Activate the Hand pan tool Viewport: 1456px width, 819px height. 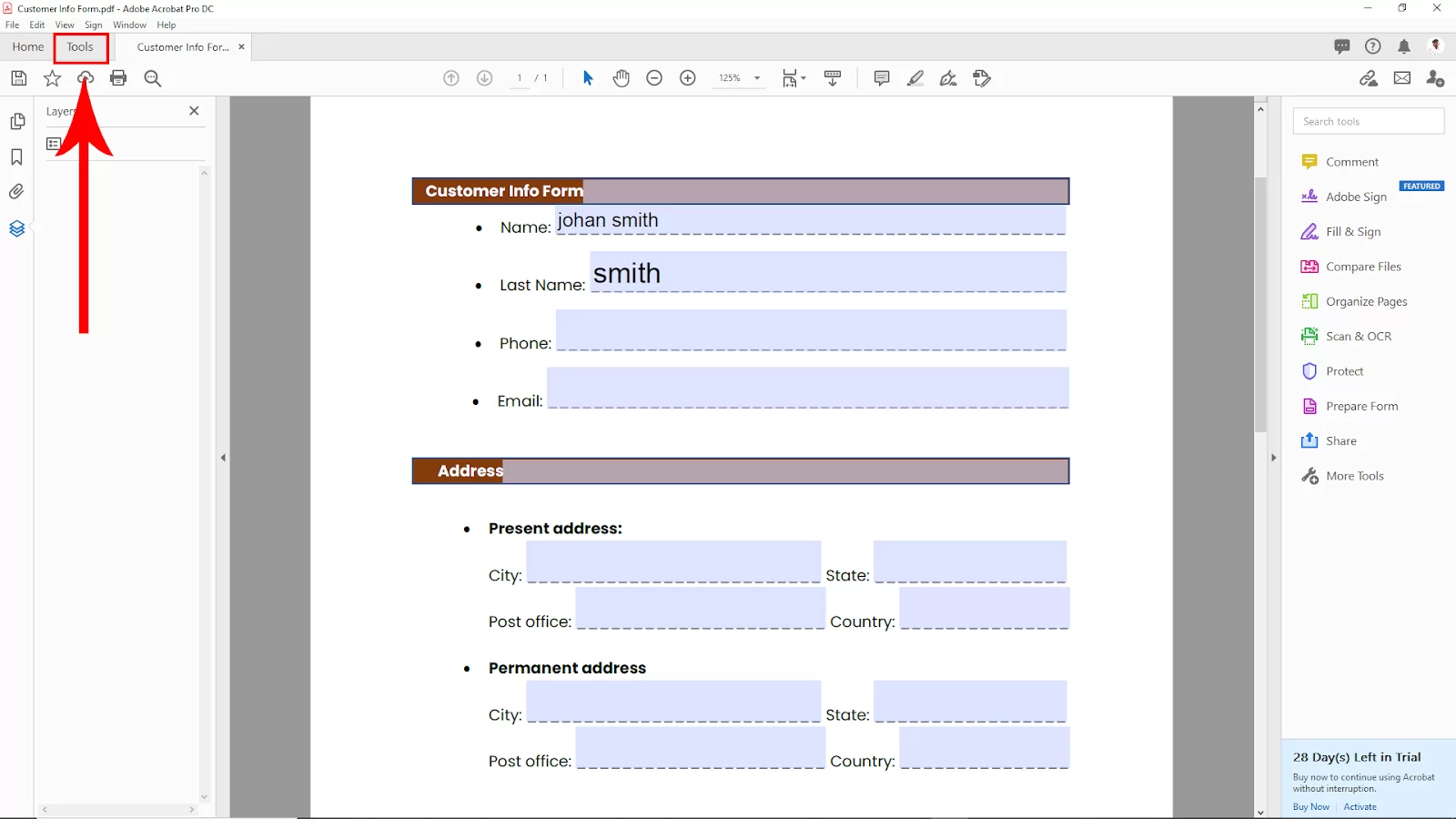621,78
